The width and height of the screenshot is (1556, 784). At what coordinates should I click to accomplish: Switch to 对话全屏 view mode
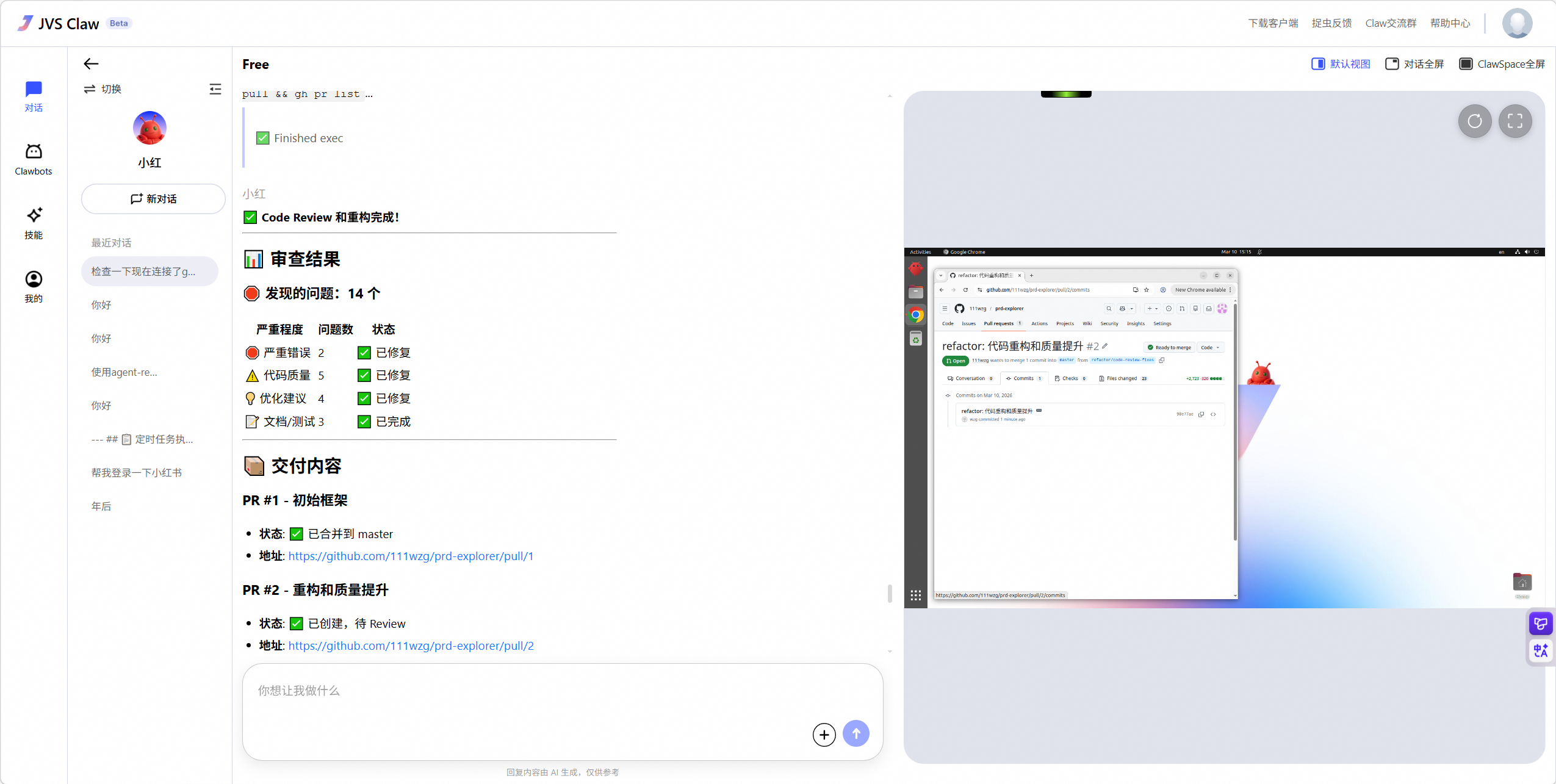coord(1414,63)
